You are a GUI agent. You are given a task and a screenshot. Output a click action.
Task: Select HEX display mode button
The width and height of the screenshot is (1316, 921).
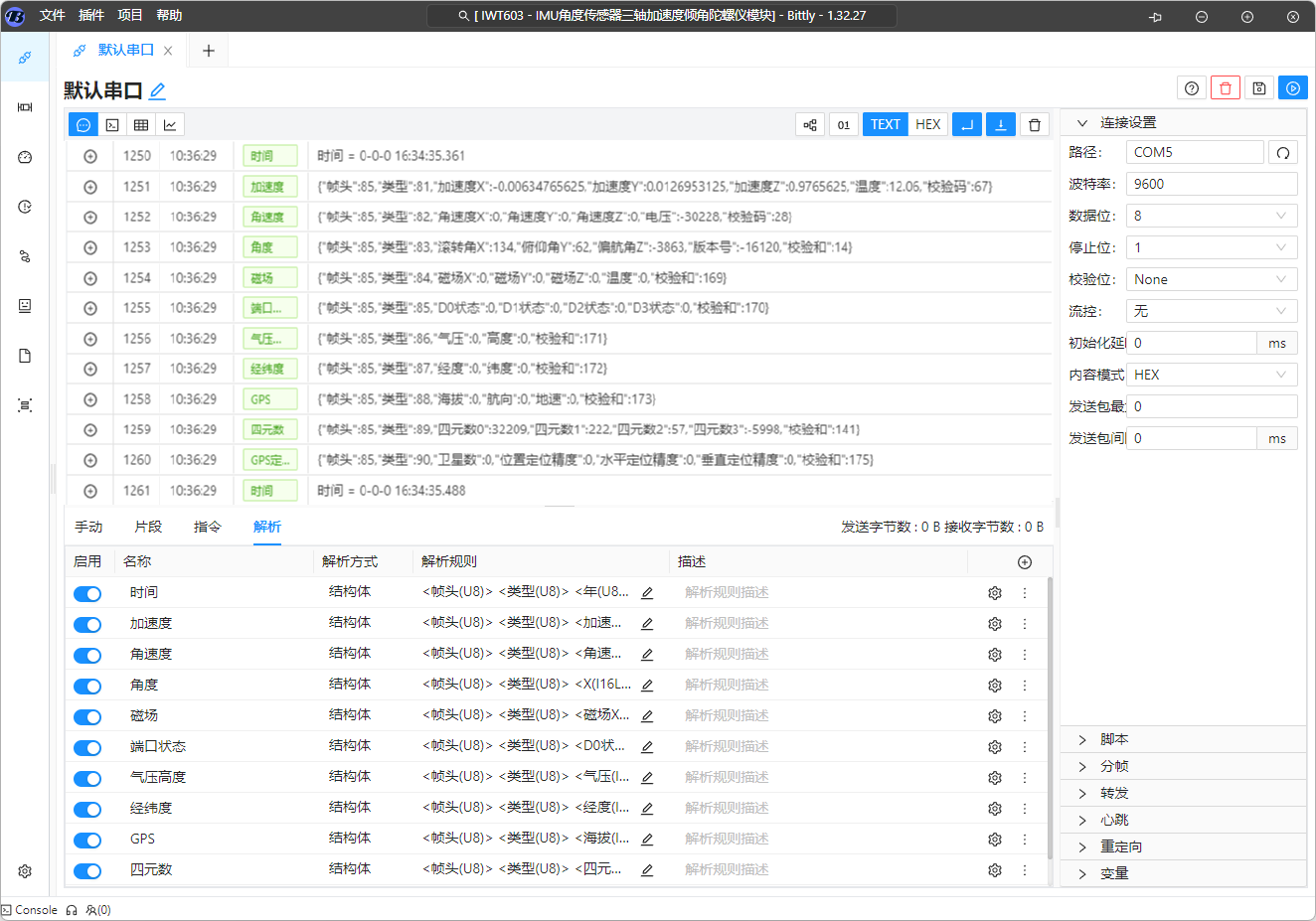click(927, 124)
